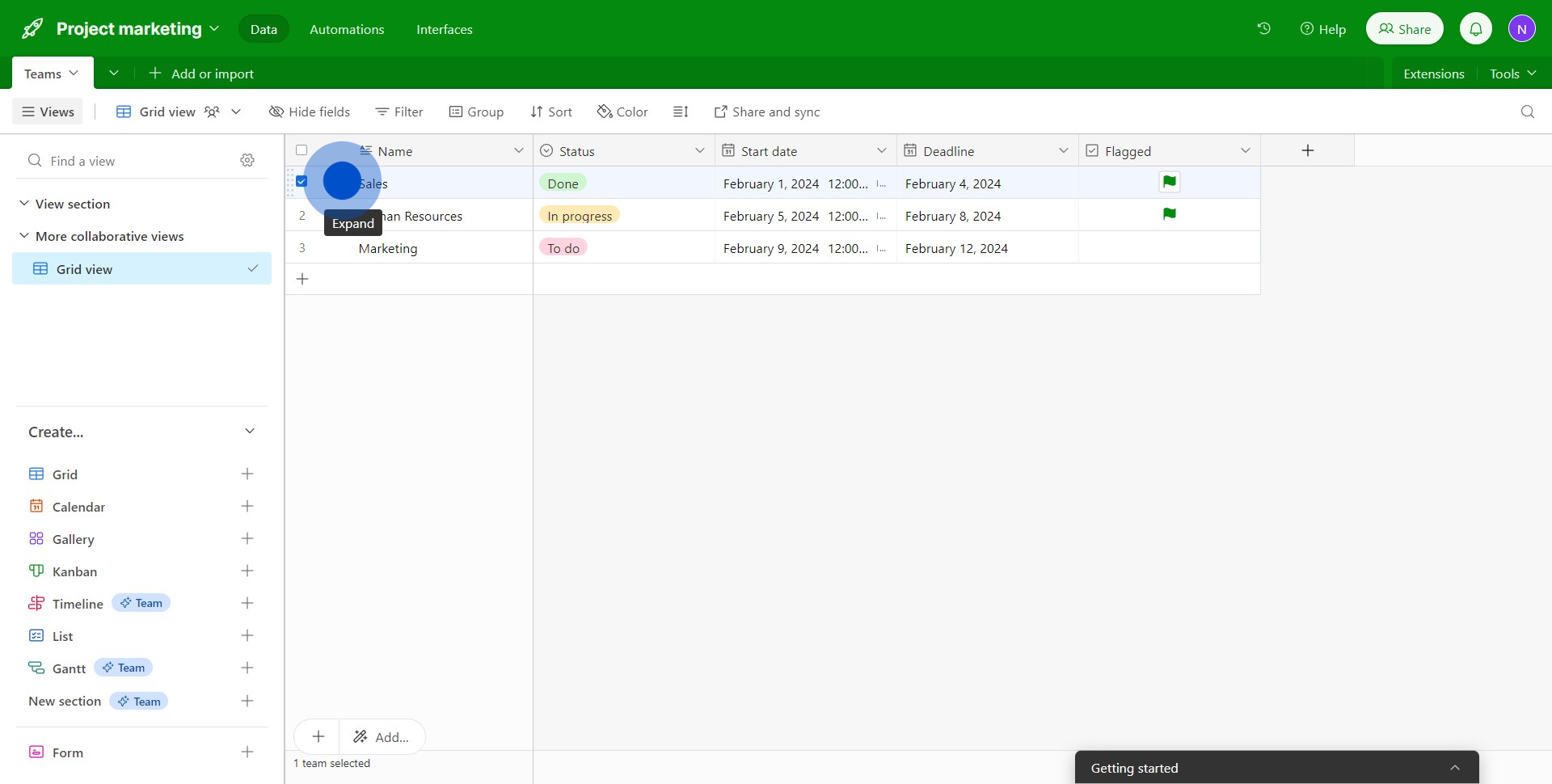Open the Color records option

coord(622,112)
